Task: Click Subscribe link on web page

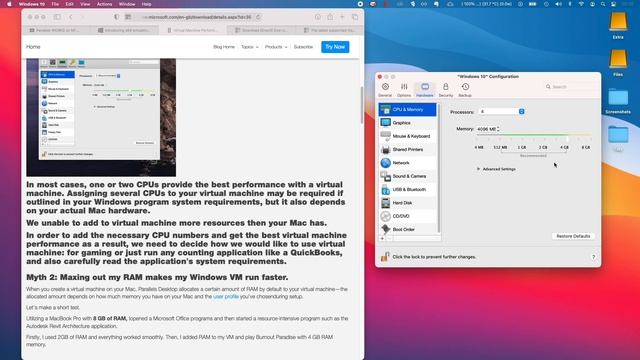Action: pyautogui.click(x=303, y=47)
